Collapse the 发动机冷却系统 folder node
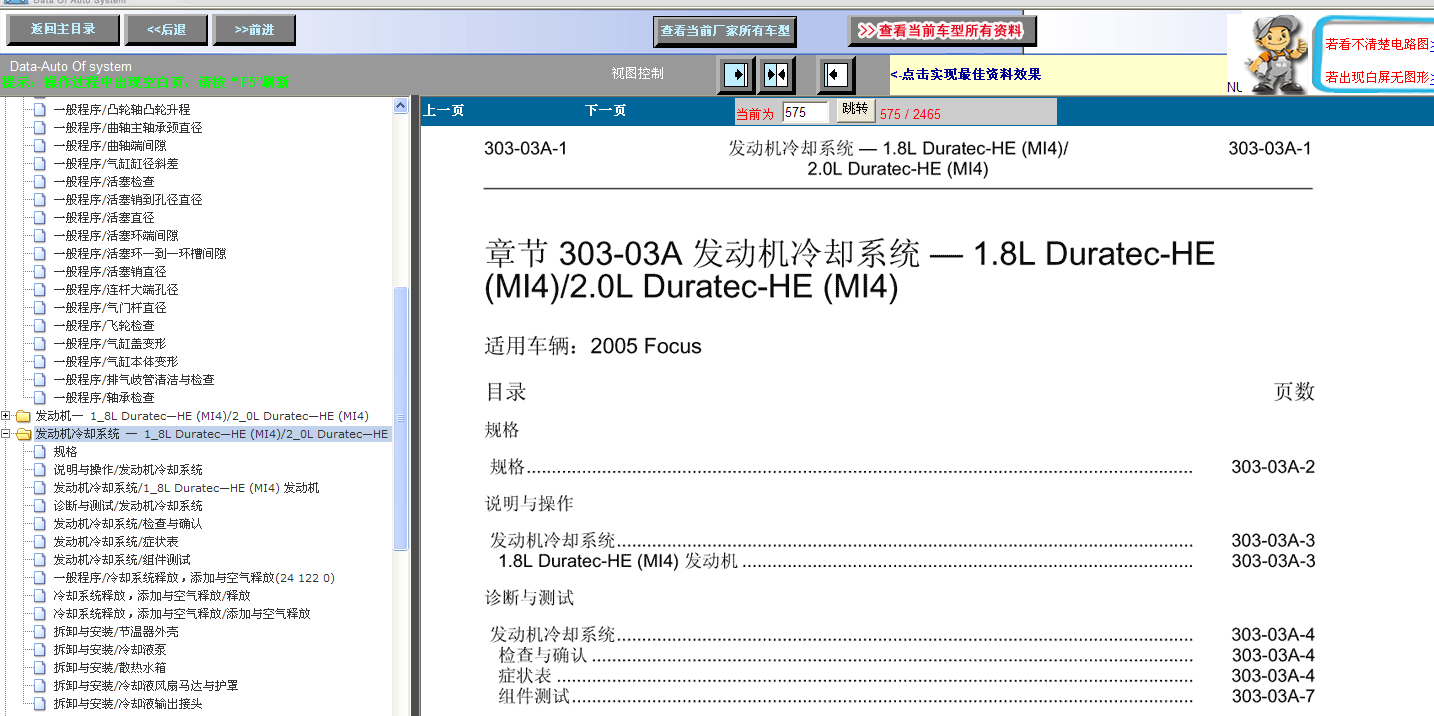This screenshot has height=716, width=1434. point(7,434)
